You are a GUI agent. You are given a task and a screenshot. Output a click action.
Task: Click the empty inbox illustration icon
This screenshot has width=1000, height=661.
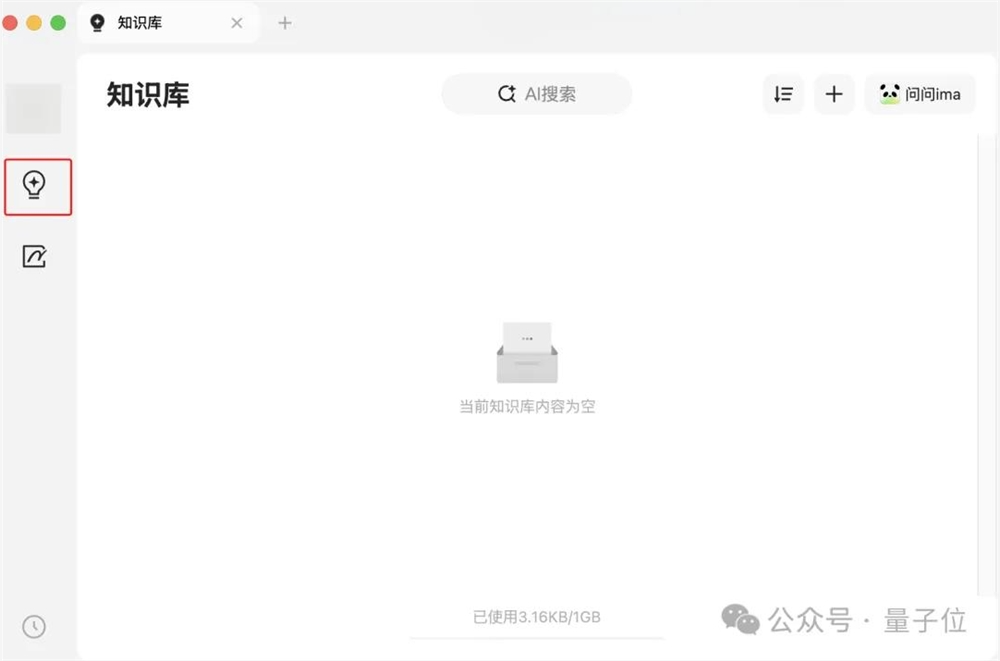[528, 352]
